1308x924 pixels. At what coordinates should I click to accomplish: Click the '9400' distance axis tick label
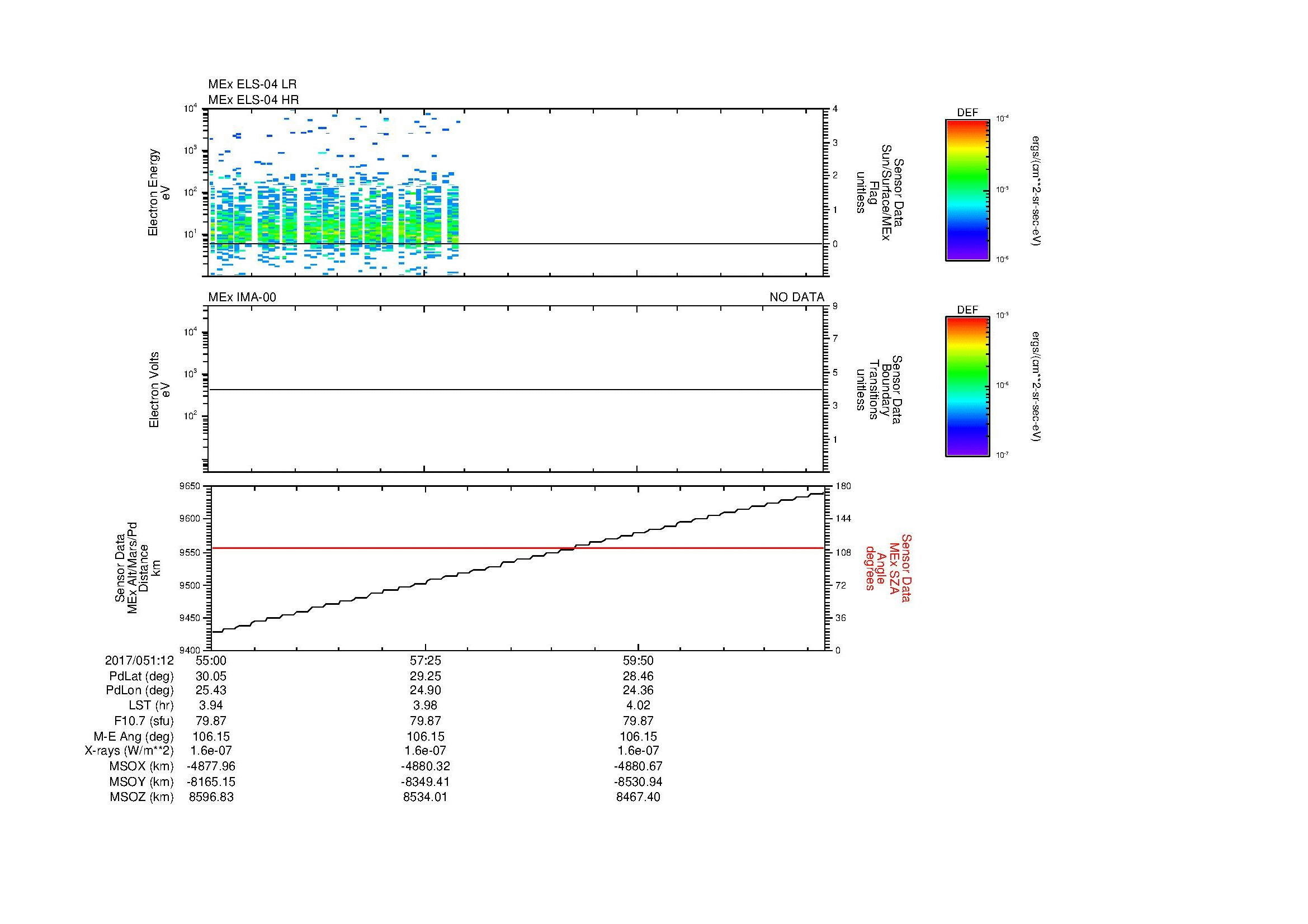point(190,650)
